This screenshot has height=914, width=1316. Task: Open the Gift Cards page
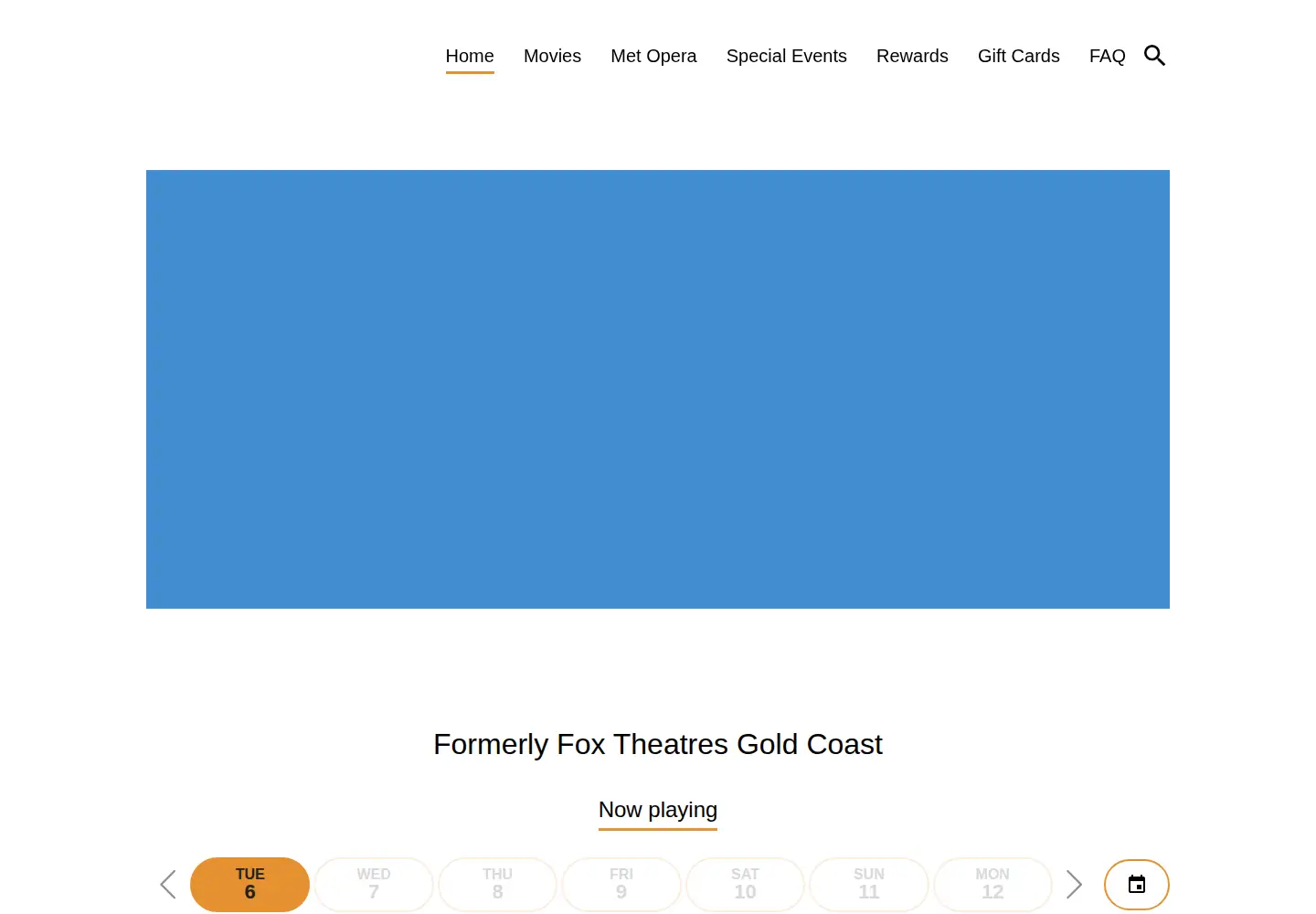point(1019,56)
